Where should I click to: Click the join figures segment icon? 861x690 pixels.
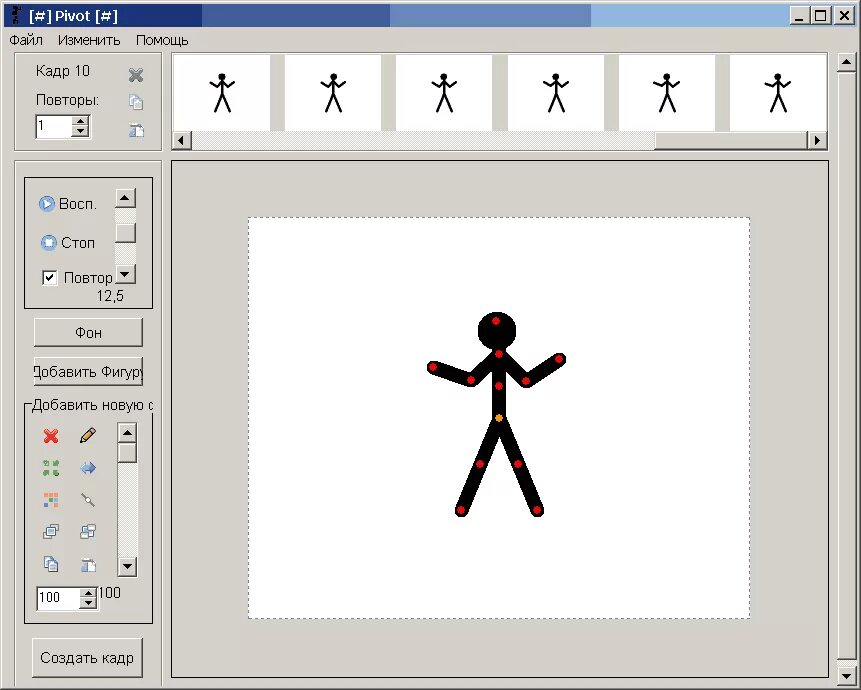(x=88, y=500)
